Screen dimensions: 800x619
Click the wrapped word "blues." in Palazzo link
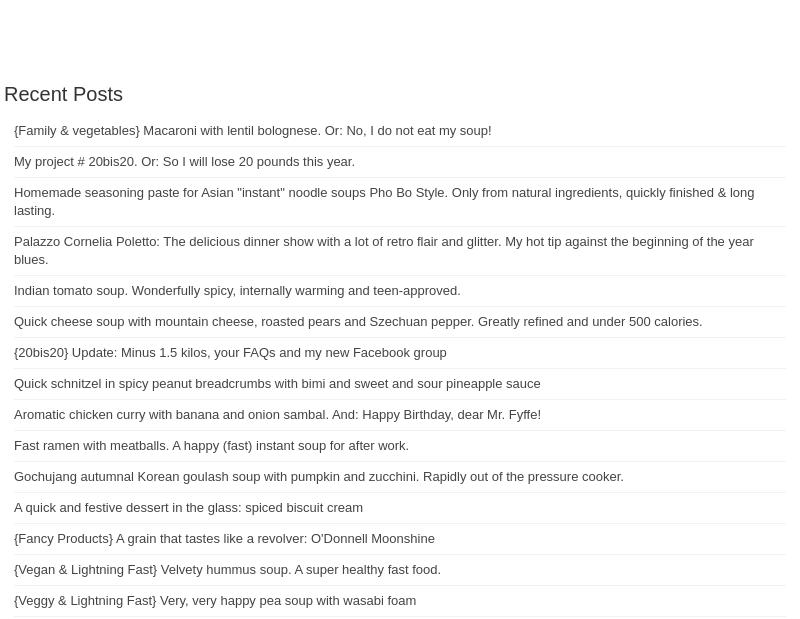pos(31,260)
